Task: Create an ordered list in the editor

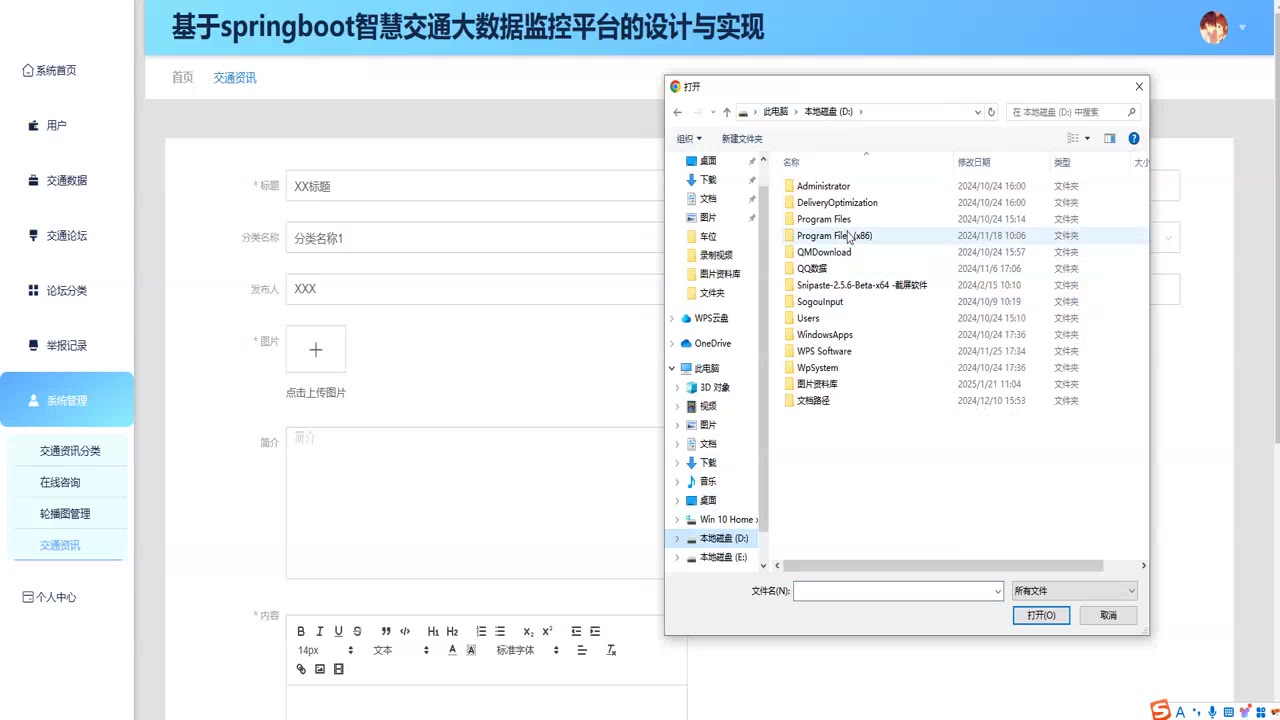Action: [x=481, y=631]
